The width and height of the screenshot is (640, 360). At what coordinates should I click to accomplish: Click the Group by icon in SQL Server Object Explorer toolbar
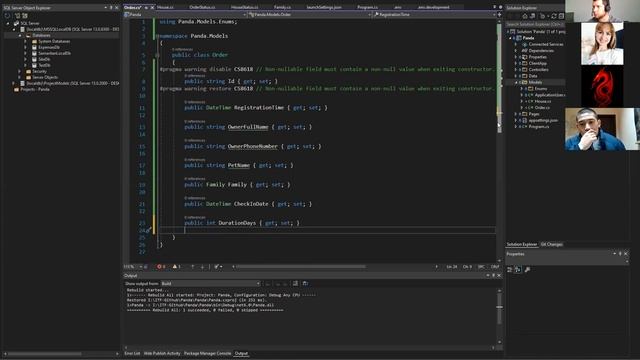(25, 16)
